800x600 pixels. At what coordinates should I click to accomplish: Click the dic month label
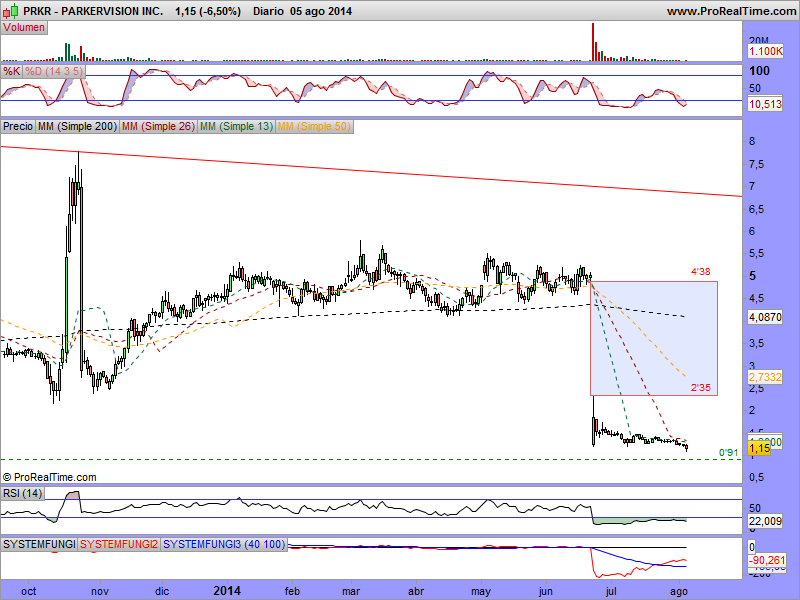162,591
